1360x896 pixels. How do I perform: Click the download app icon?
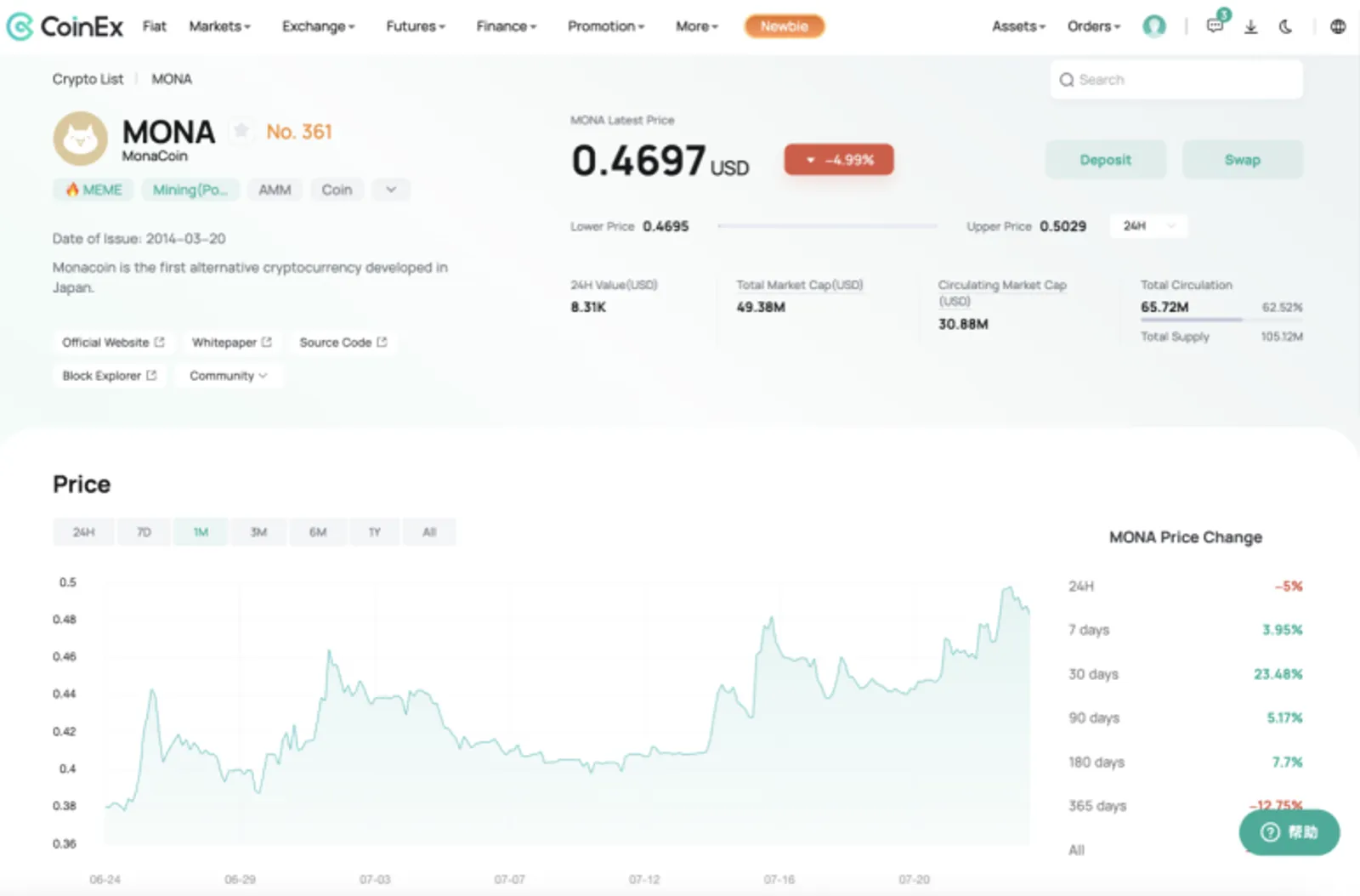coord(1250,26)
